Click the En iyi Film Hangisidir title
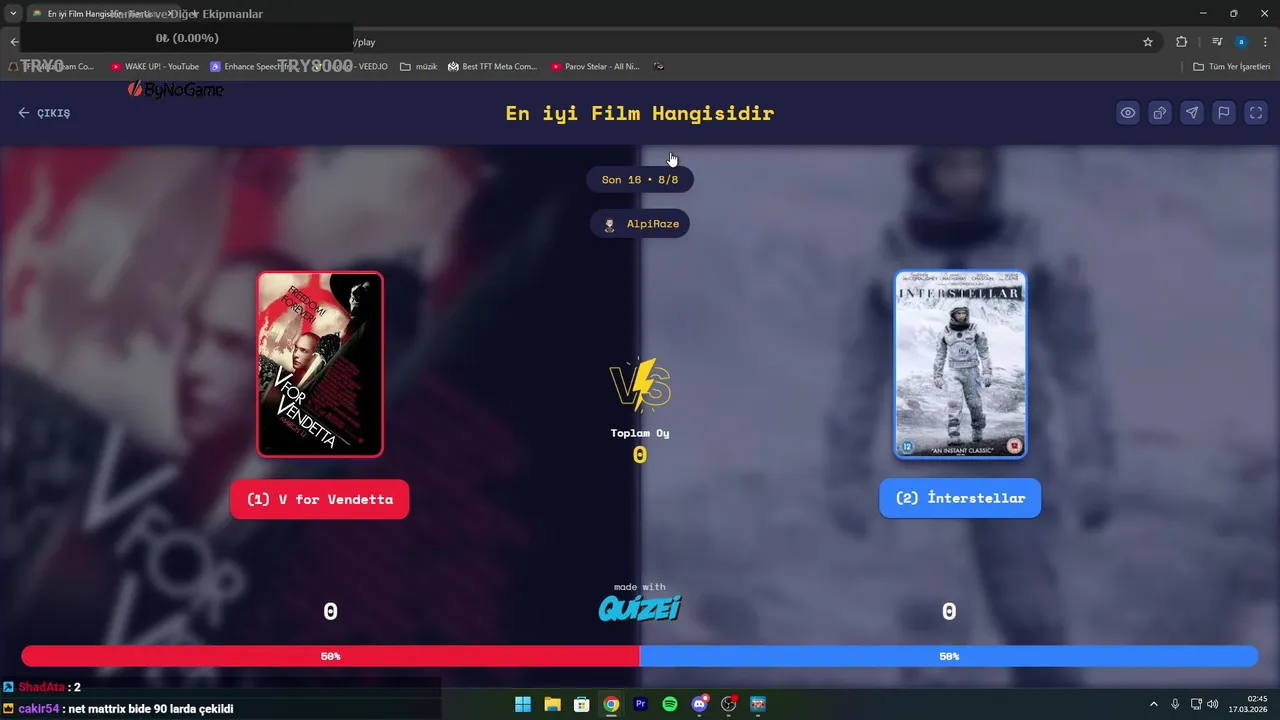Image resolution: width=1280 pixels, height=720 pixels. click(x=640, y=113)
